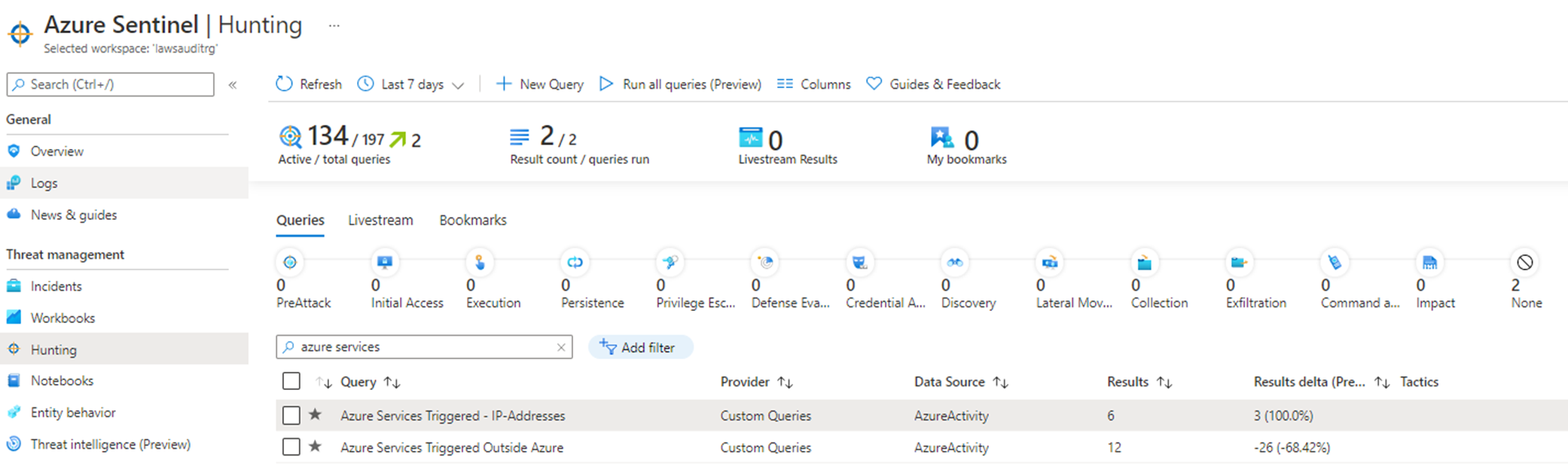Image resolution: width=1568 pixels, height=472 pixels.
Task: Click the sidebar Search field
Action: (x=111, y=84)
